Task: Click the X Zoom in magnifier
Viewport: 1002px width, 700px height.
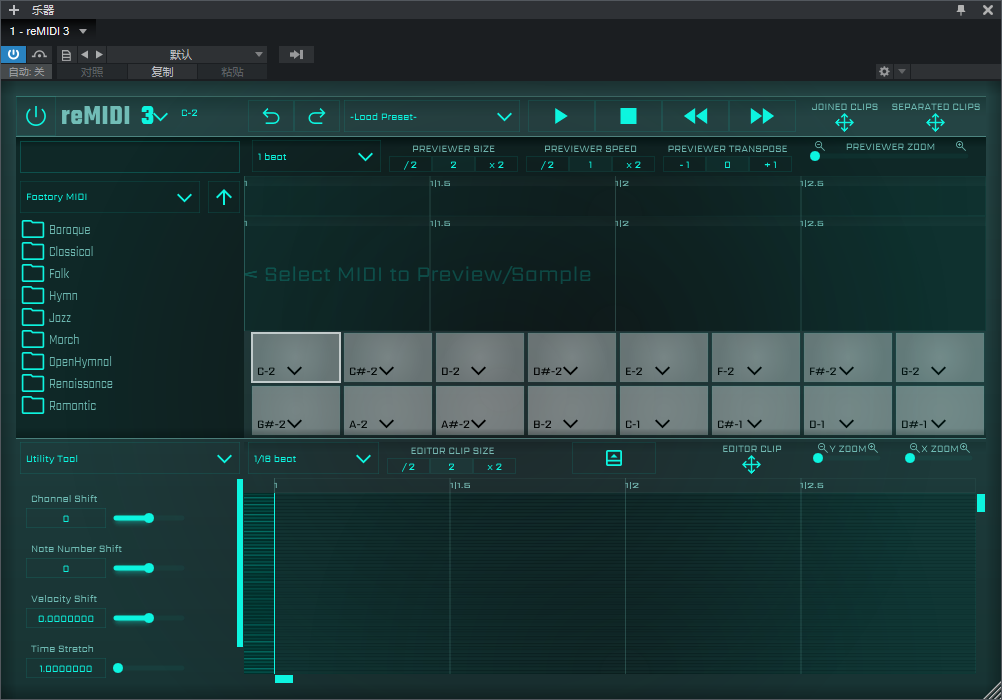Action: pyautogui.click(x=965, y=447)
